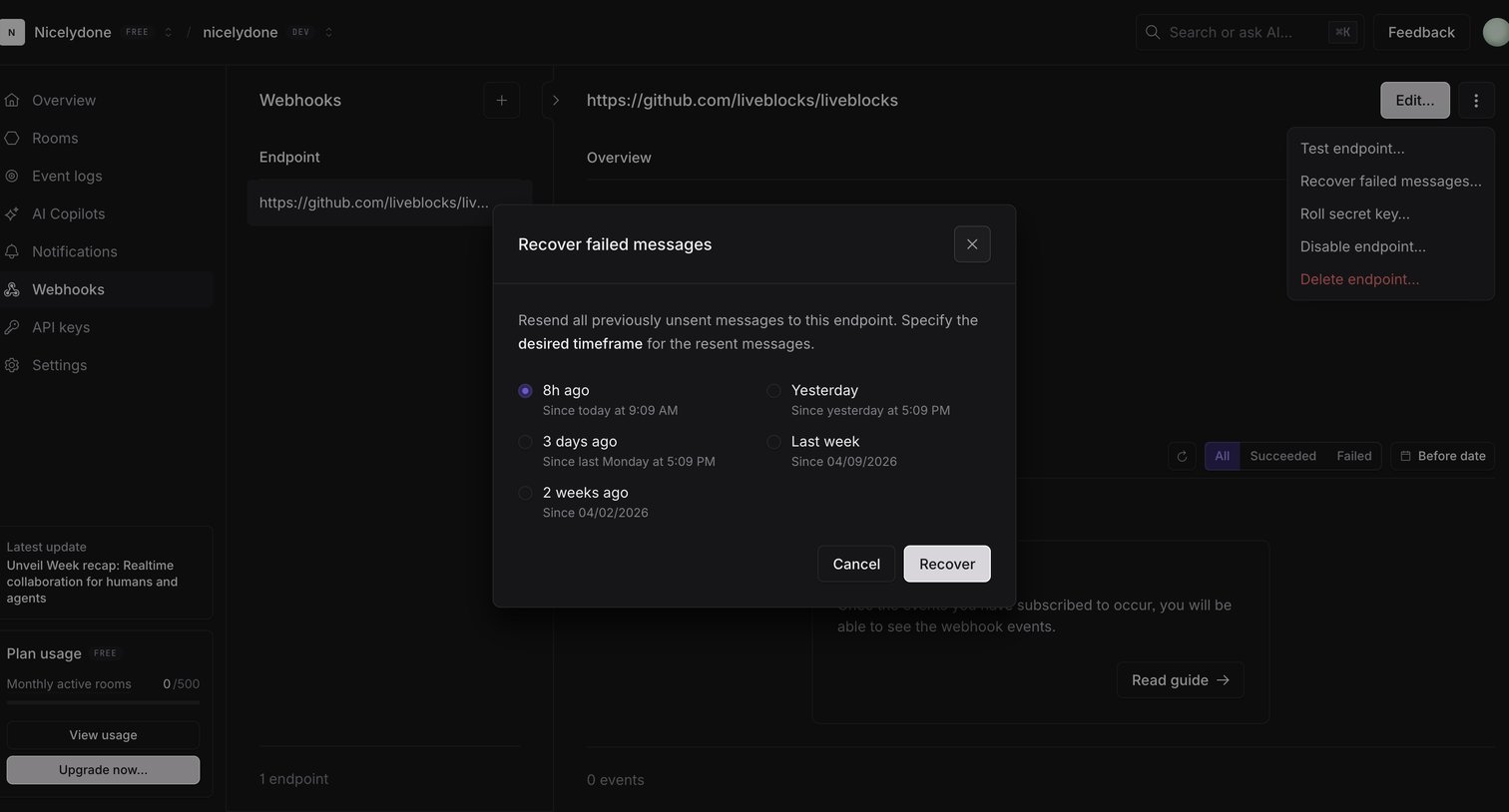Viewport: 1509px width, 812px height.
Task: Click the Notifications bell icon
Action: 12,251
